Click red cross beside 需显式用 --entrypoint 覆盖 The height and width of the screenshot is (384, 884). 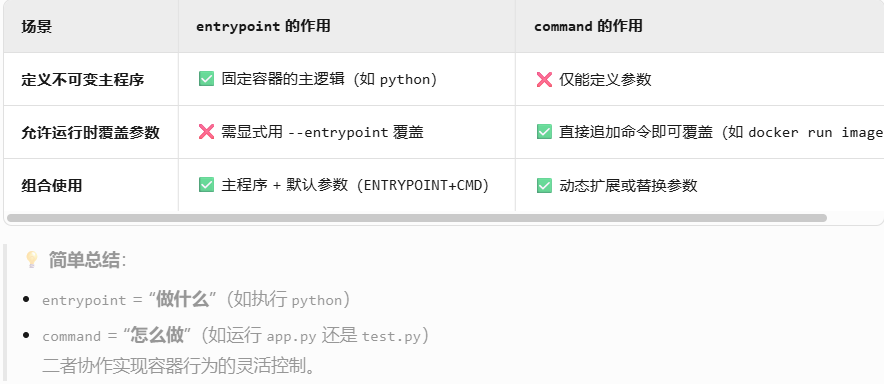pyautogui.click(x=206, y=132)
